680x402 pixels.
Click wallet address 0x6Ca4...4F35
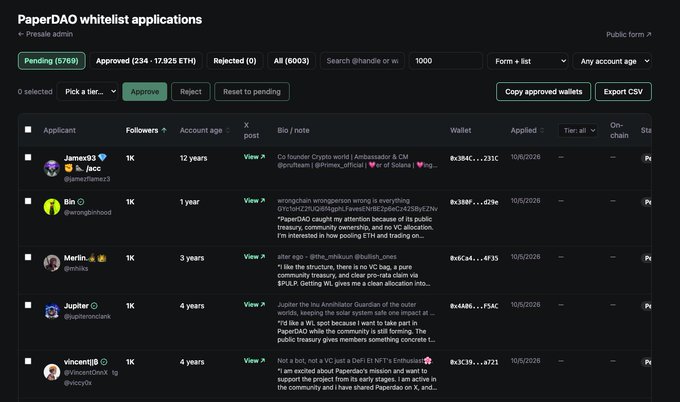tap(474, 258)
